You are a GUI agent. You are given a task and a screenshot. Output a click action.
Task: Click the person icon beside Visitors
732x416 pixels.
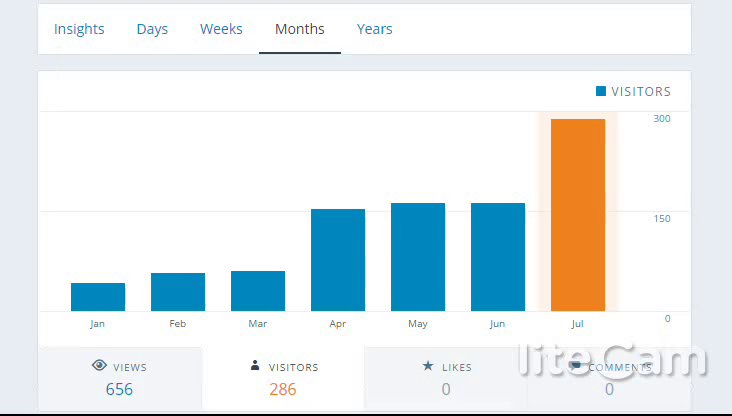tap(255, 366)
